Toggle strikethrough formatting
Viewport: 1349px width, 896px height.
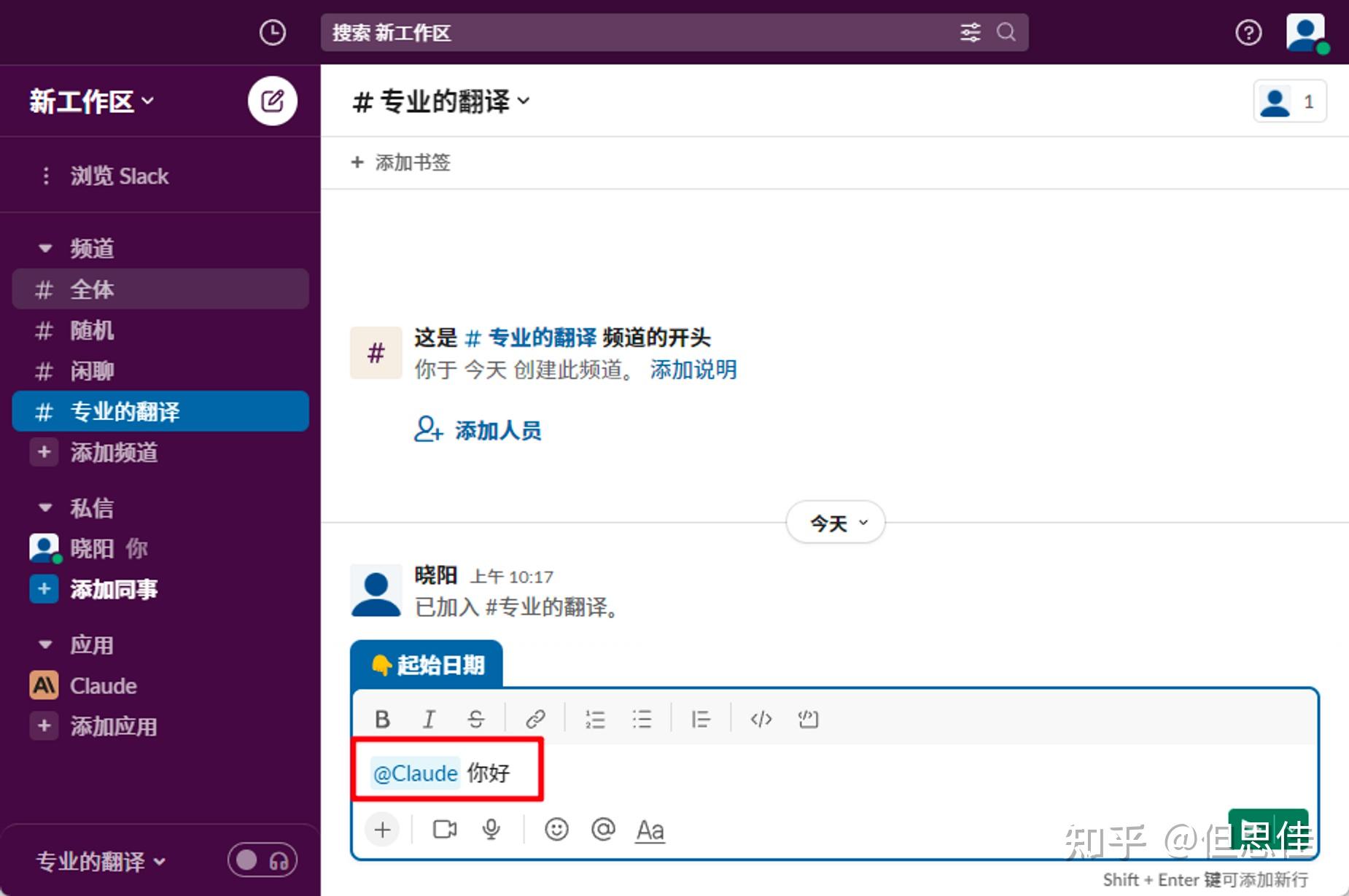coord(475,720)
